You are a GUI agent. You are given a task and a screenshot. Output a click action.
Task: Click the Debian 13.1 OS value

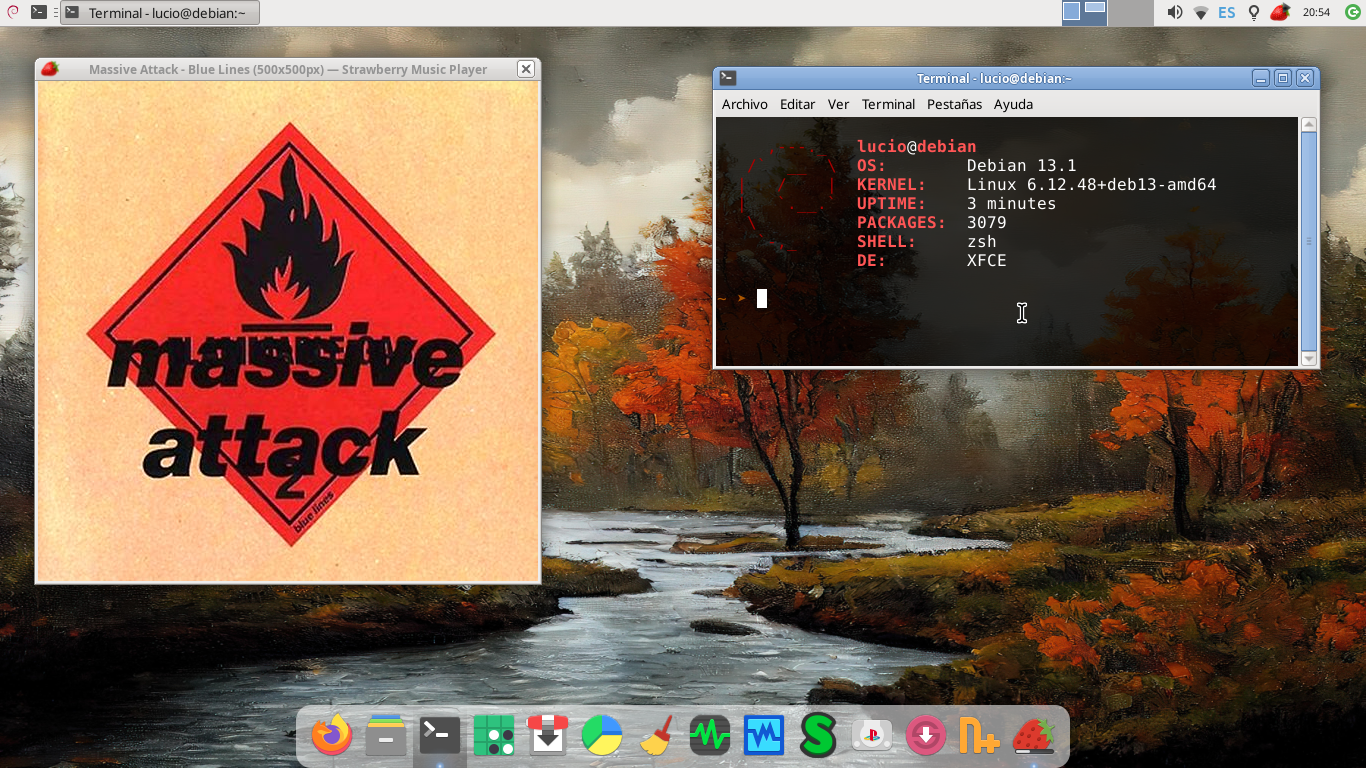click(1022, 165)
